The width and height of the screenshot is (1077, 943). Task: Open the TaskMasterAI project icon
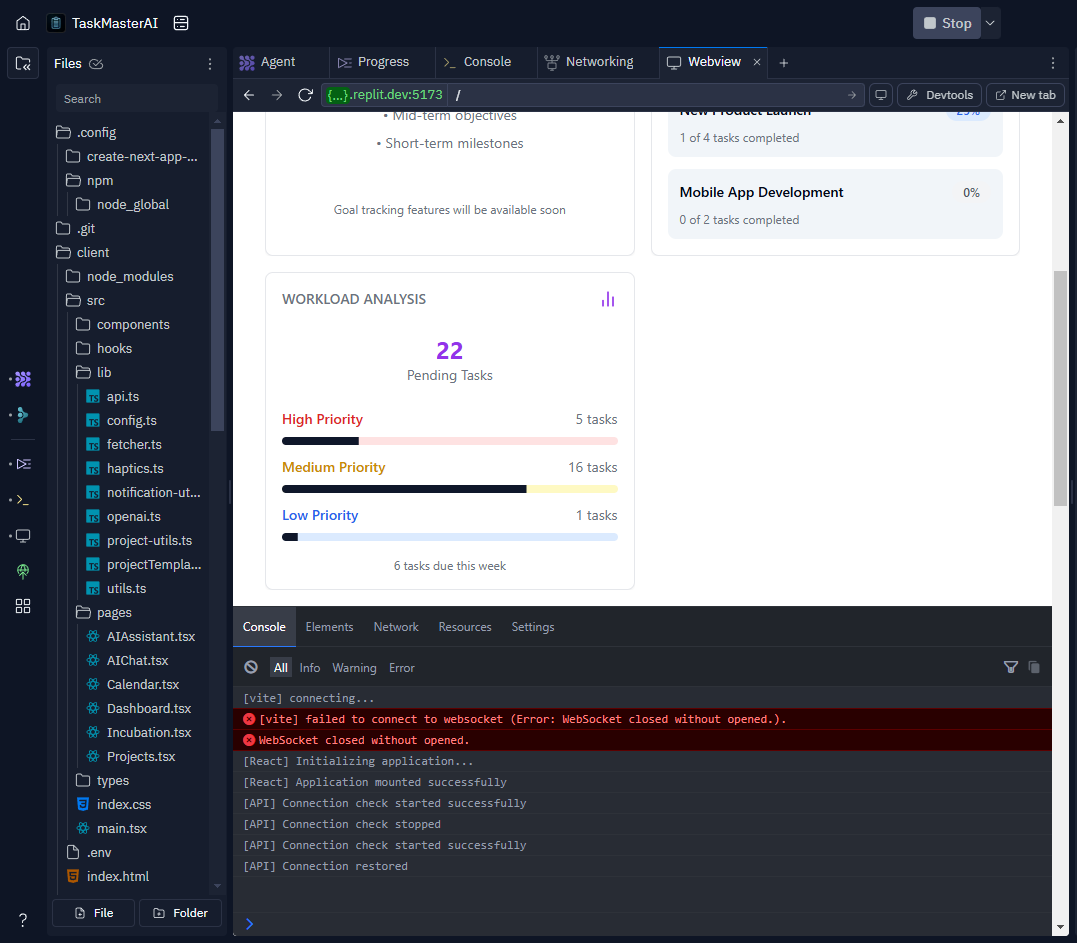pos(56,23)
